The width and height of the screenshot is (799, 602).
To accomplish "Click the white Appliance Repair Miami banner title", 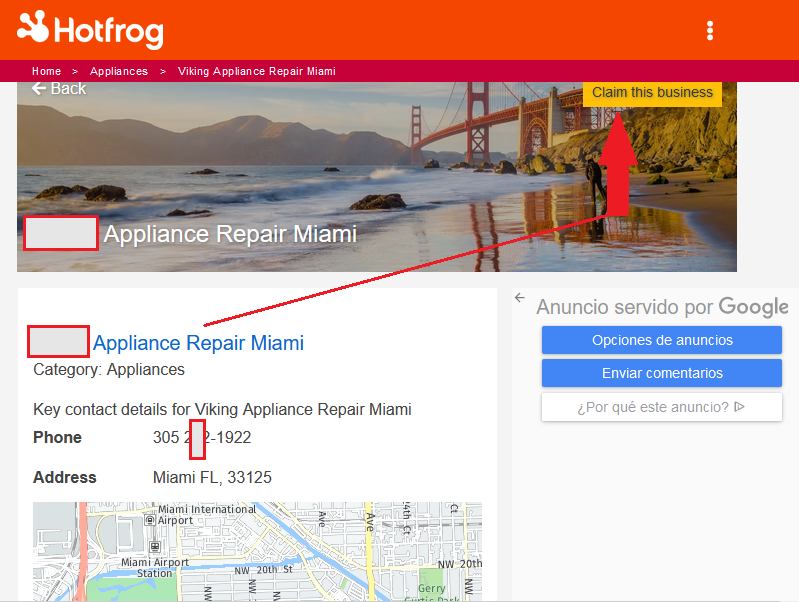I will (x=230, y=234).
